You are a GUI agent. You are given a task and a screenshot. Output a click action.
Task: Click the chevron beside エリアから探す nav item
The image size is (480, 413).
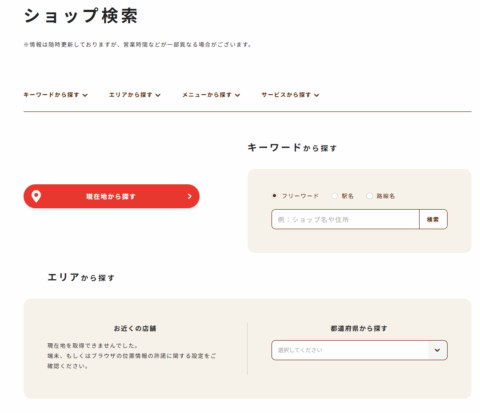coord(158,95)
